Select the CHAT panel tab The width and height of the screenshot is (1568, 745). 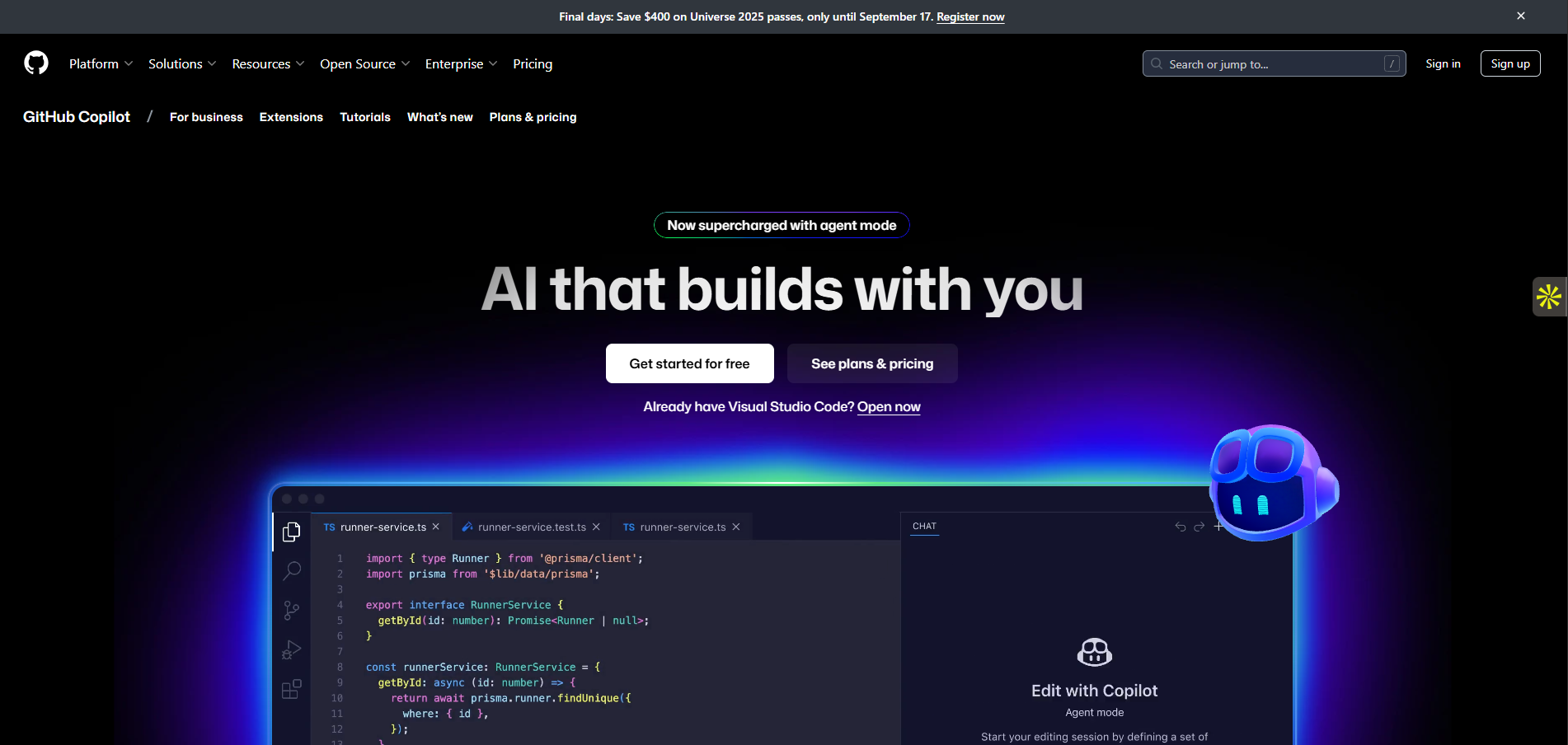(924, 526)
